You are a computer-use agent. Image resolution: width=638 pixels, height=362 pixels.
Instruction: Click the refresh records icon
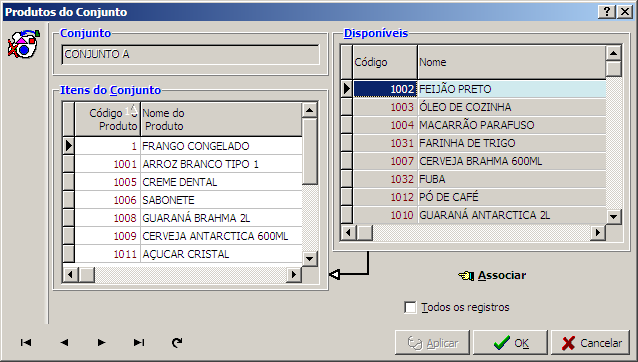point(177,342)
